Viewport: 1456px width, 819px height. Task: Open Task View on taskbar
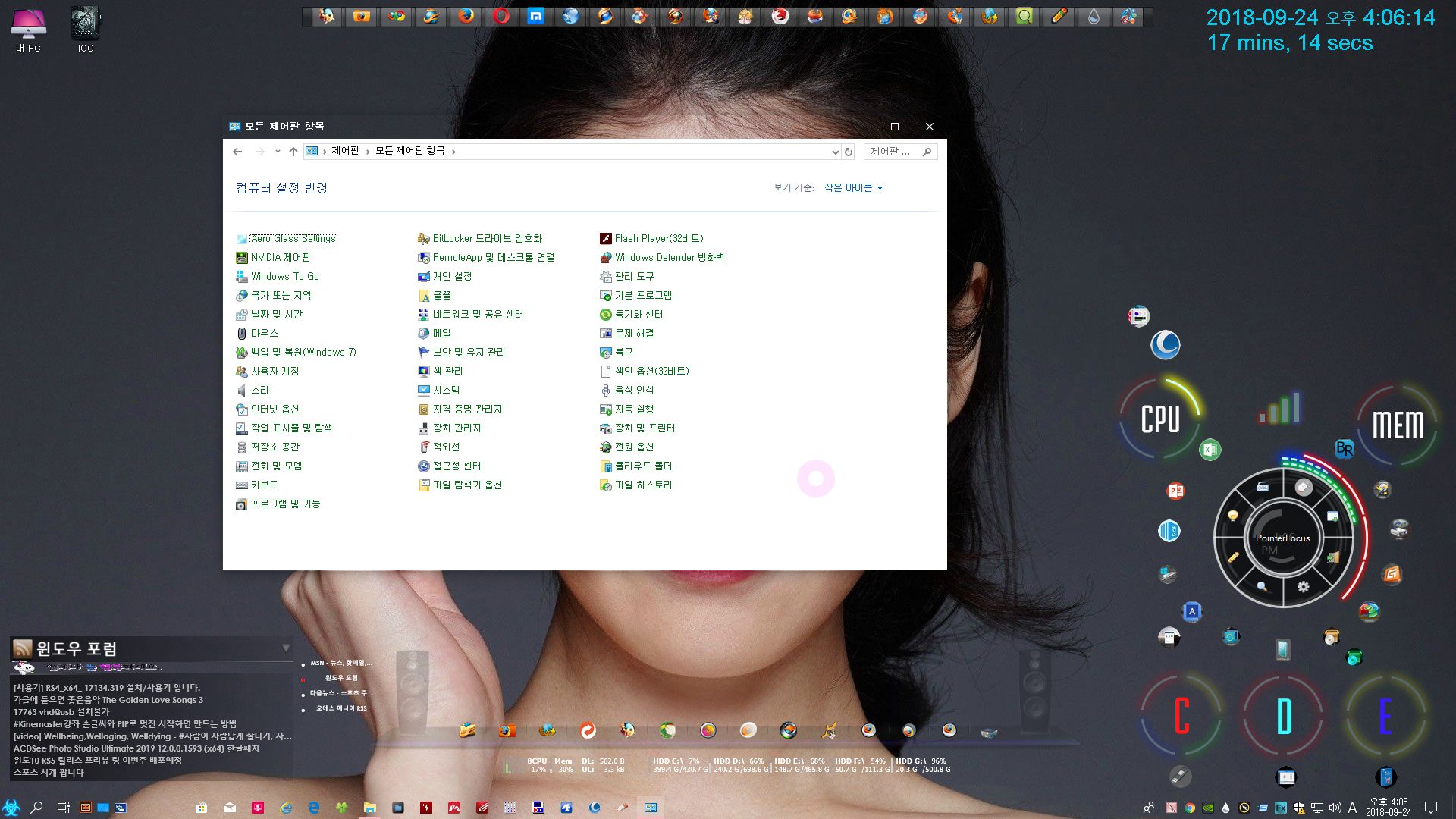[x=64, y=808]
